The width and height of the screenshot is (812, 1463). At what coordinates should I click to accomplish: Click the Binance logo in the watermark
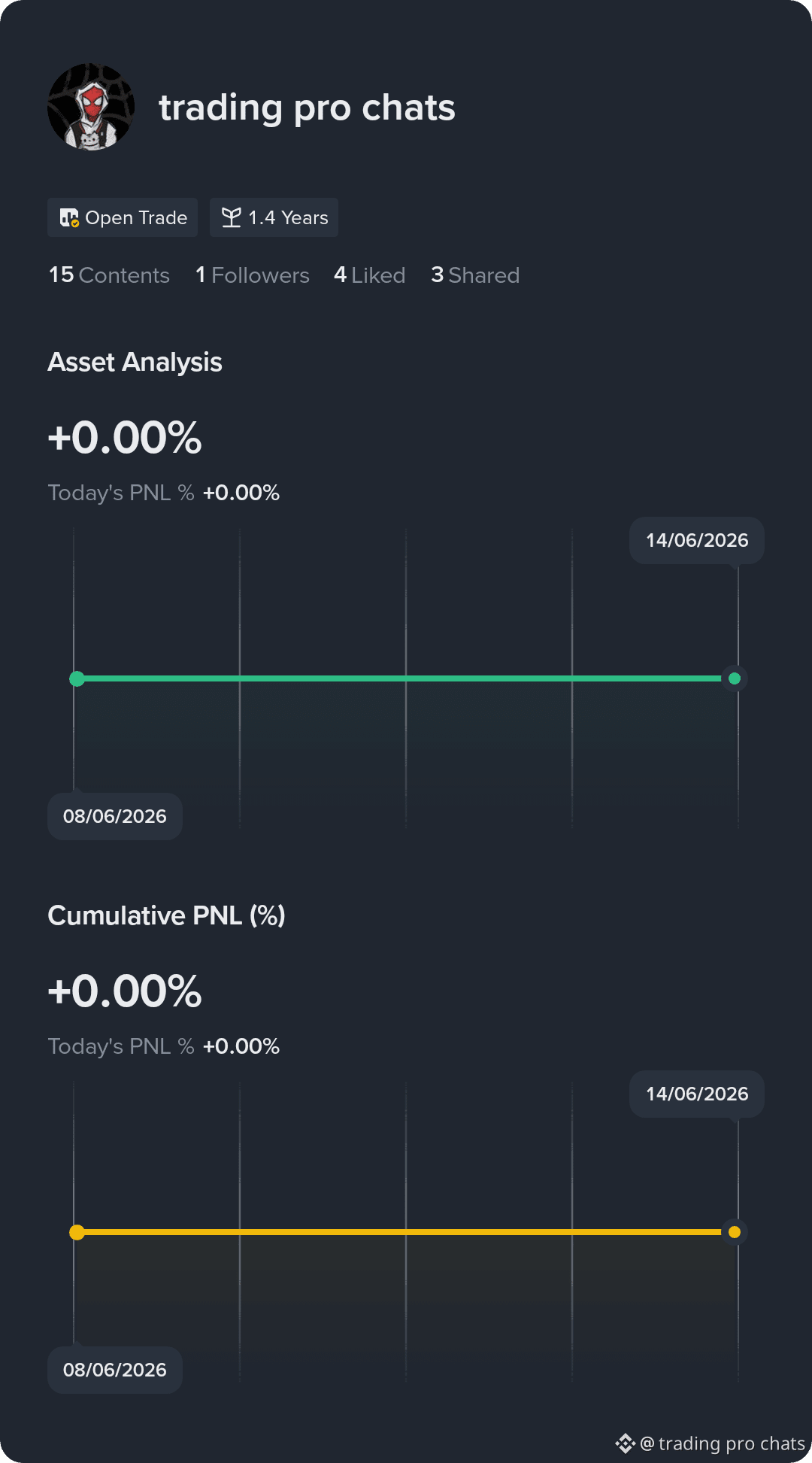(x=625, y=1443)
